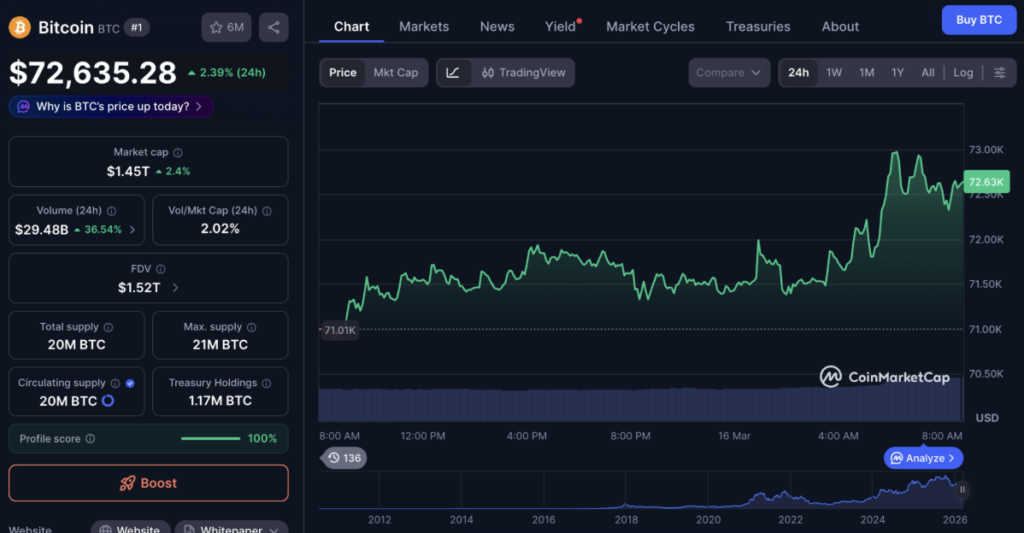This screenshot has height=533, width=1024.
Task: Click the circulating supply verified checkmark badge
Action: tap(130, 383)
